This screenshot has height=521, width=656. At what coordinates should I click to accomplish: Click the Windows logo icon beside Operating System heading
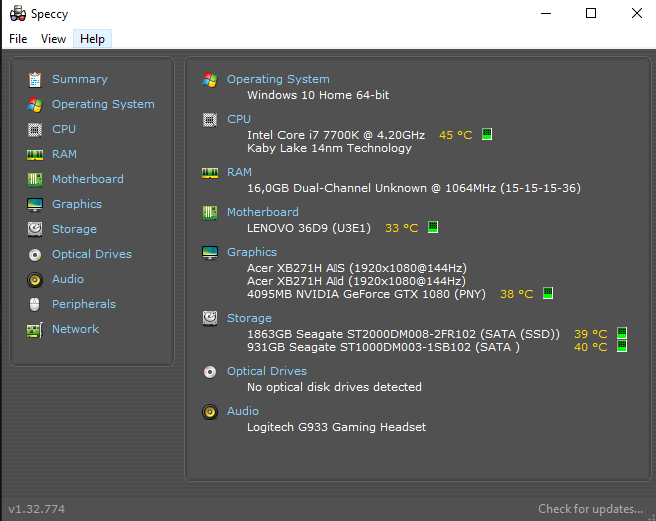click(x=210, y=79)
